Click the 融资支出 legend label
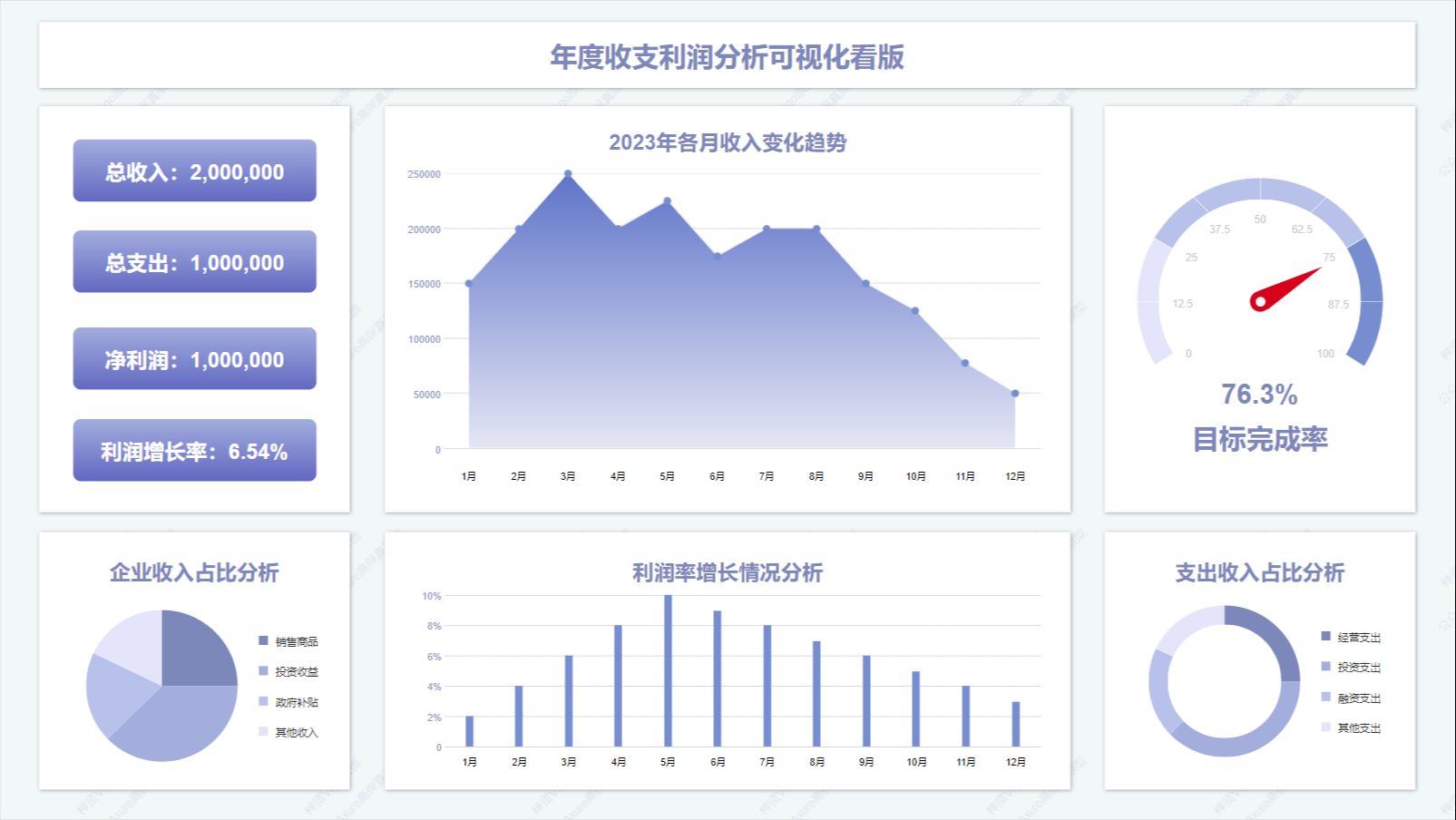1456x820 pixels. pos(1359,698)
